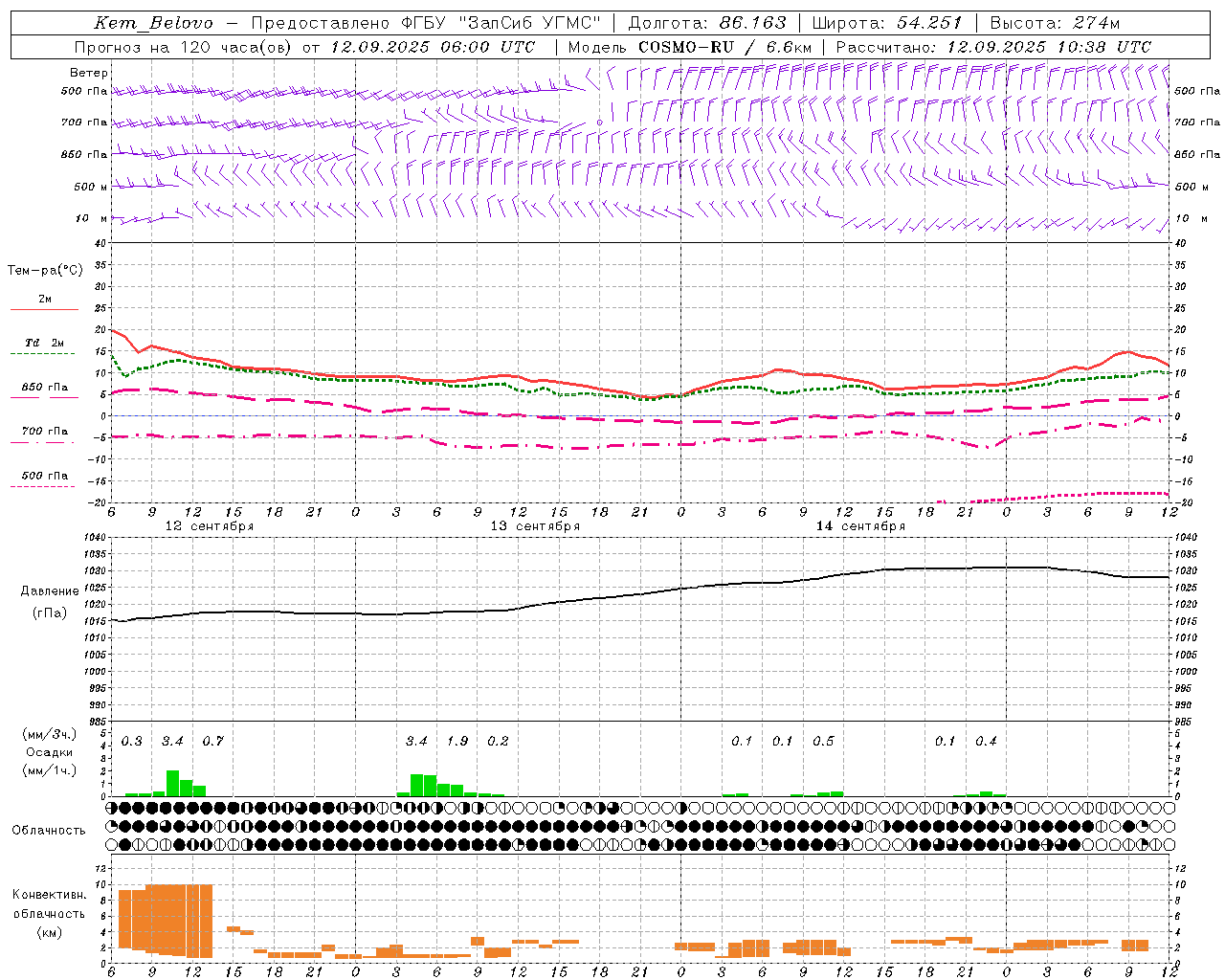
Task: Click the 'Давление' pressure label
Action: [50, 591]
